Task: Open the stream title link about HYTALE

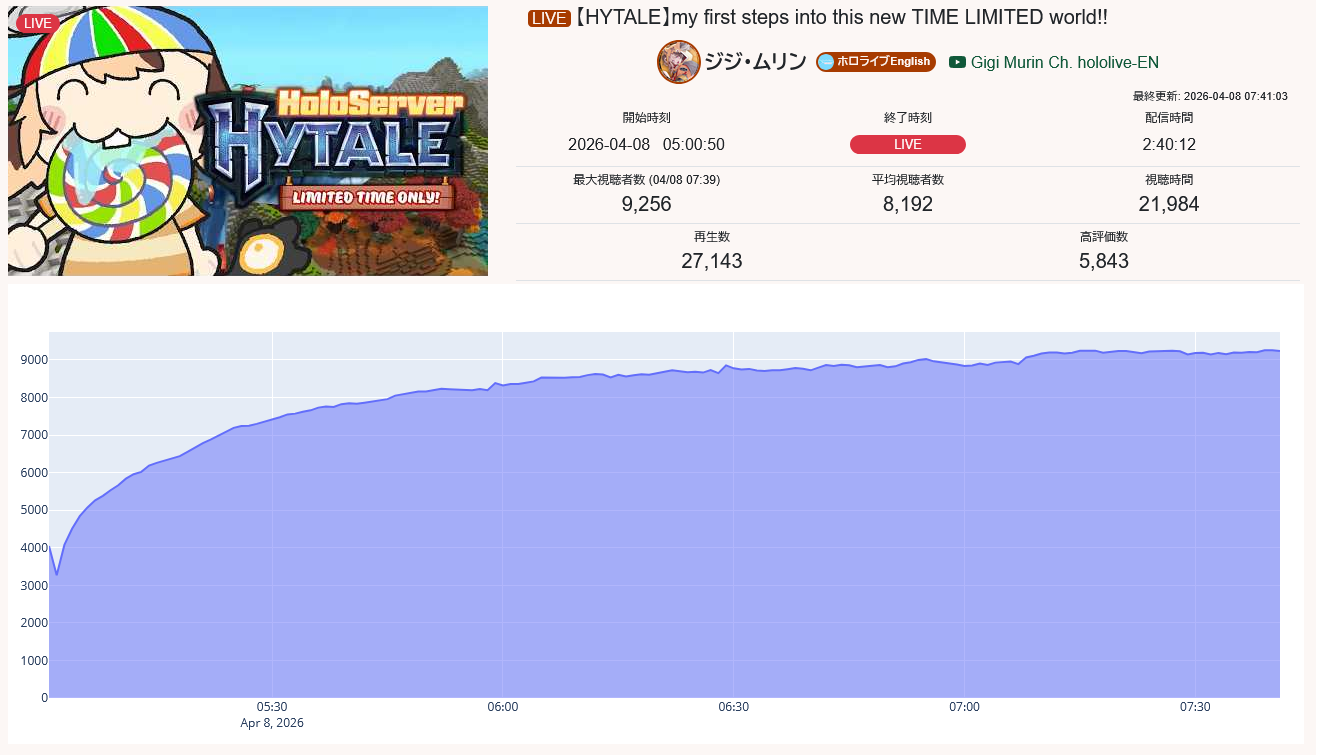Action: tap(841, 18)
